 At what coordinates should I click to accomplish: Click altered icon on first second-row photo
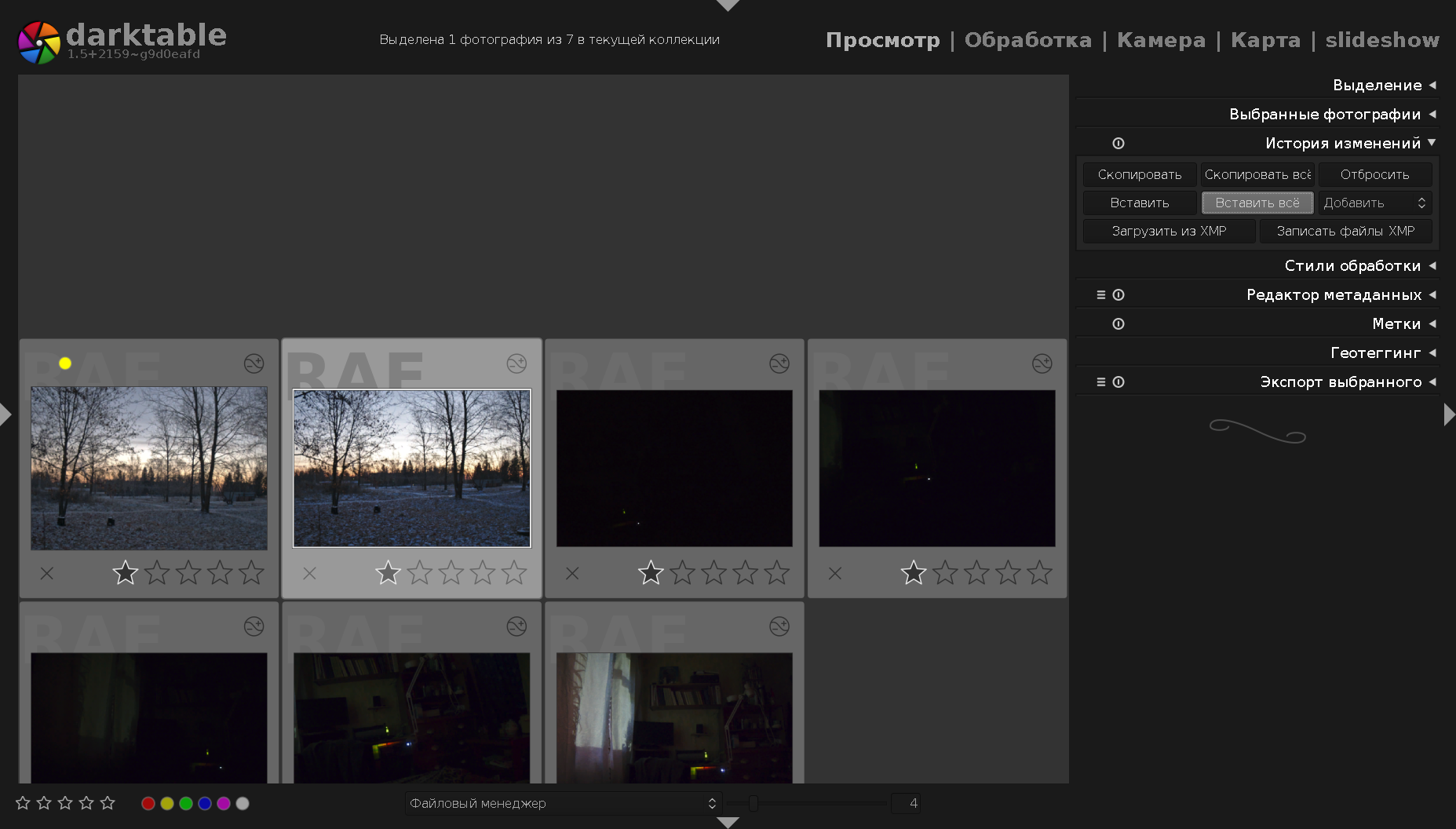[254, 626]
